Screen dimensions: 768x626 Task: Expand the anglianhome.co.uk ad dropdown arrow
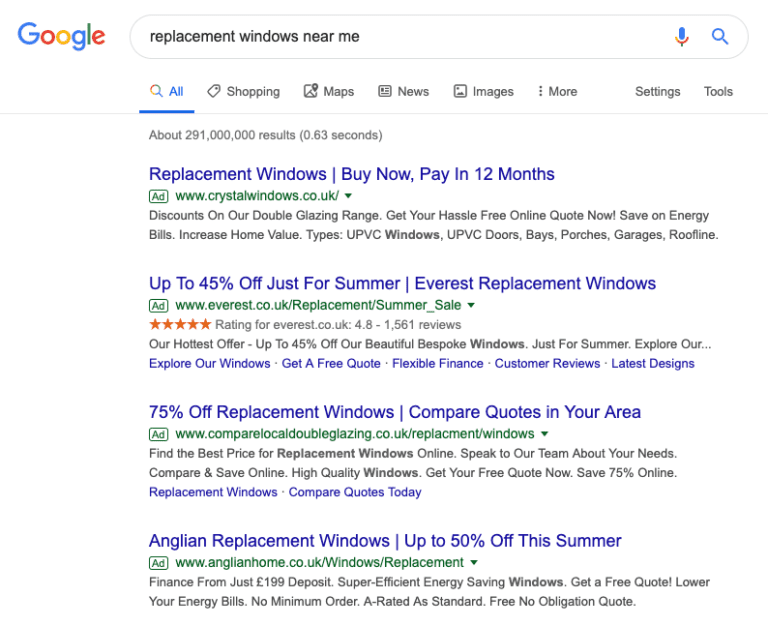pos(474,563)
